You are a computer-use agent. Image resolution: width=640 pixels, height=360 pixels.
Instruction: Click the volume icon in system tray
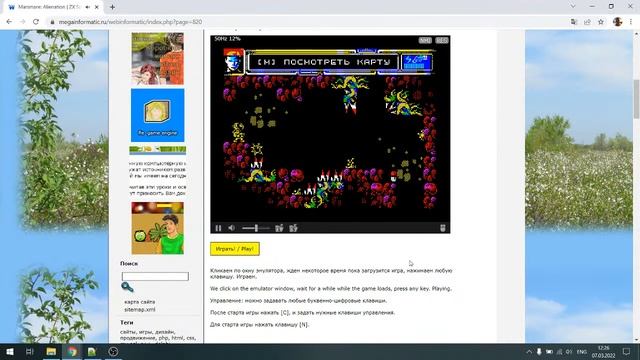[569, 352]
